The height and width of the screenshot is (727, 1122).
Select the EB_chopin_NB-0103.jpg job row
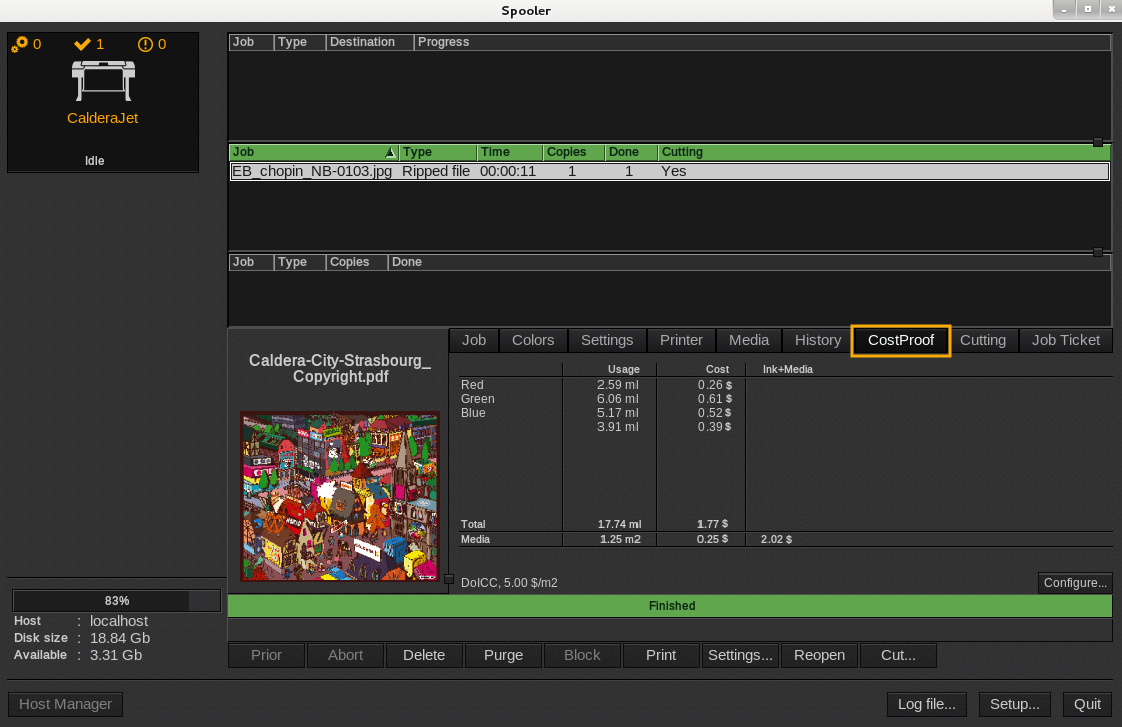[x=669, y=171]
